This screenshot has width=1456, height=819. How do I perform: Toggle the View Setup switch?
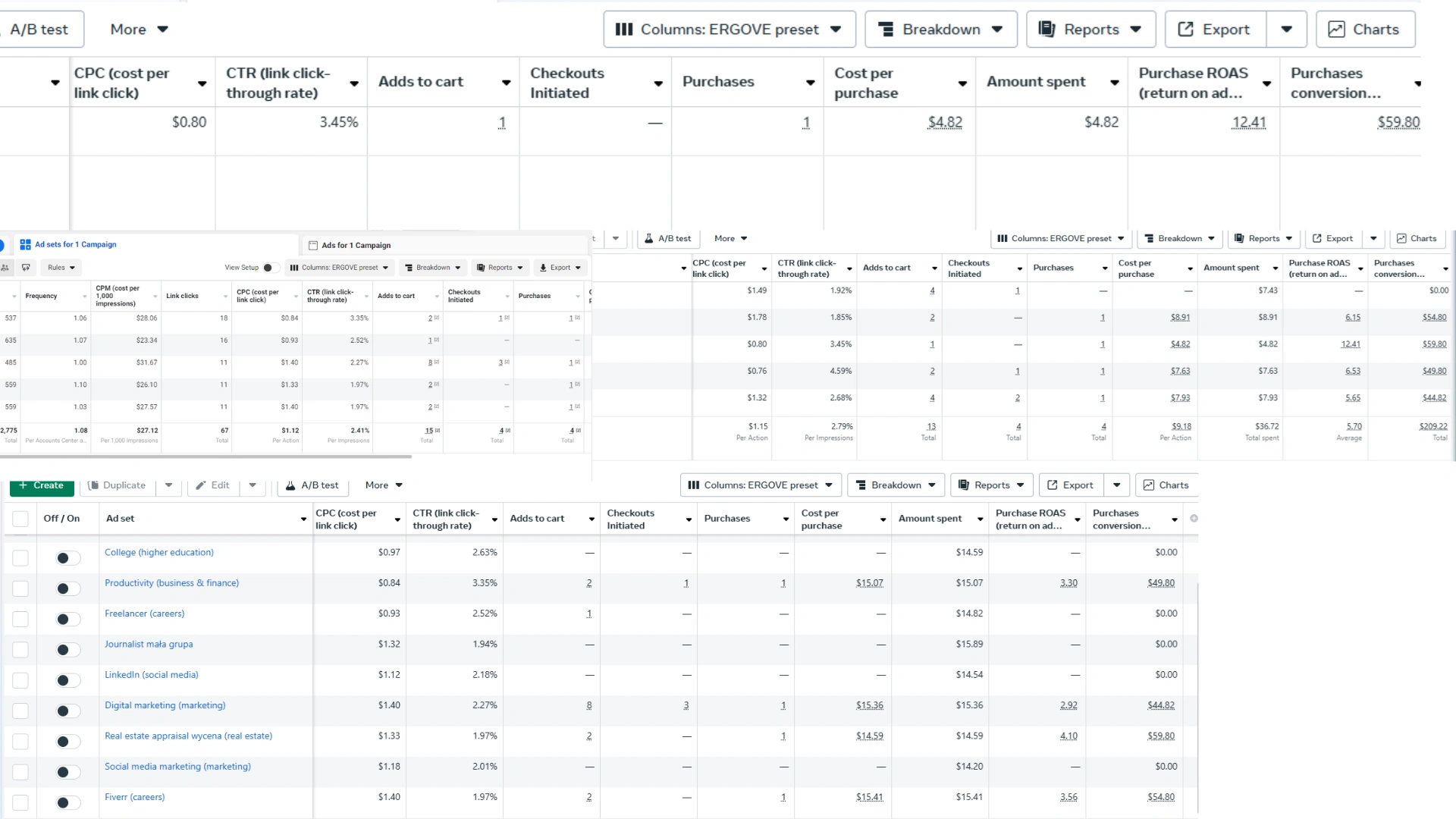269,268
